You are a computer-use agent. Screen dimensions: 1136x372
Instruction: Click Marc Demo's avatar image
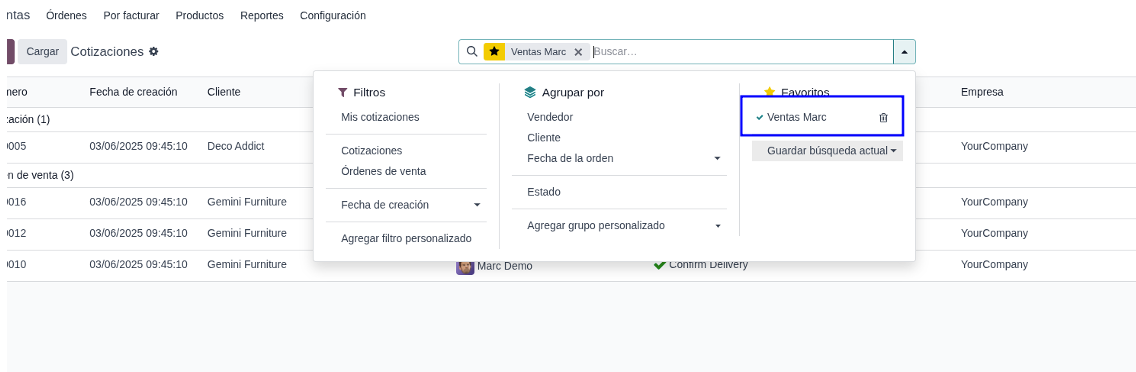tap(464, 266)
